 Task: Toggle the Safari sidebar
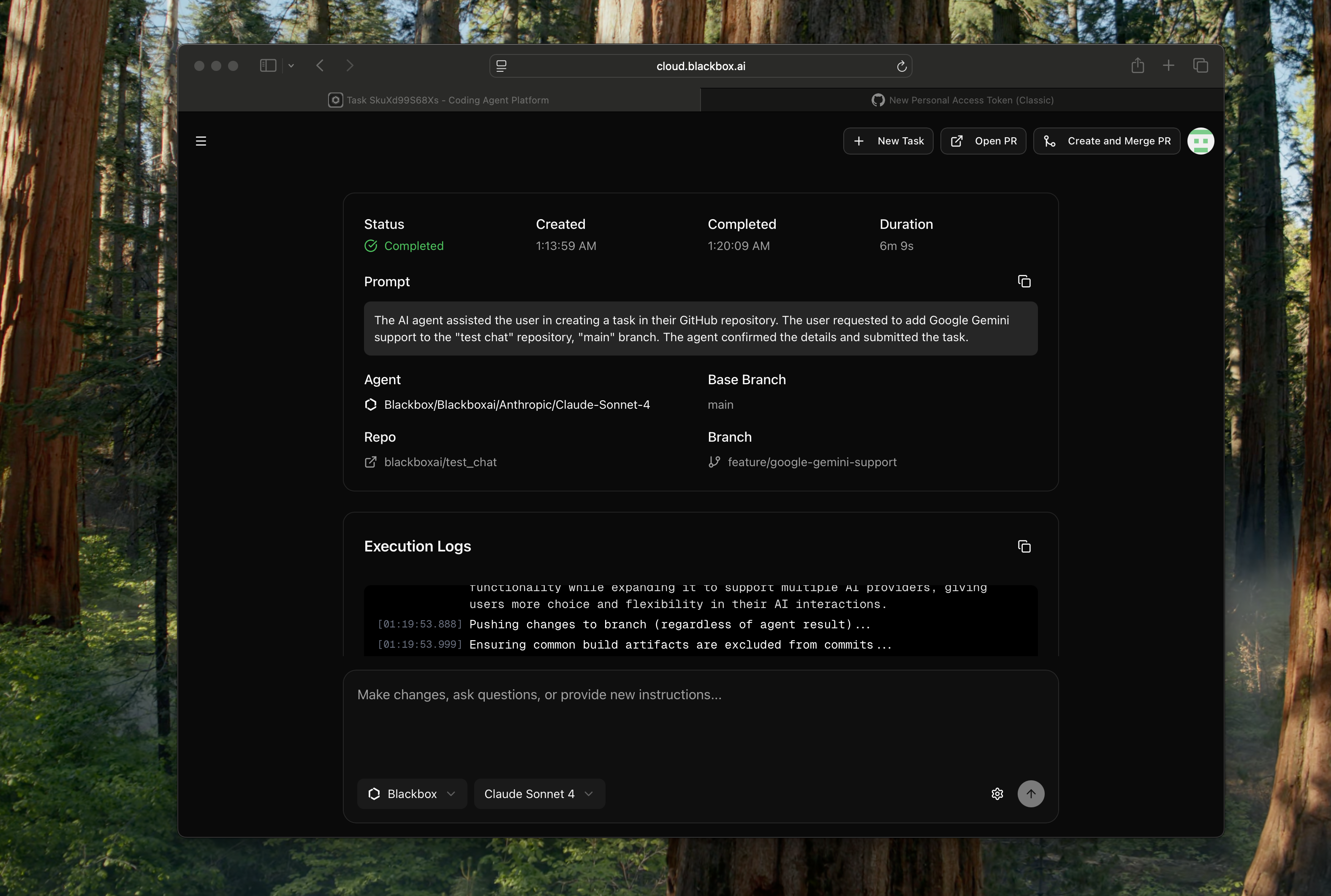pyautogui.click(x=268, y=66)
